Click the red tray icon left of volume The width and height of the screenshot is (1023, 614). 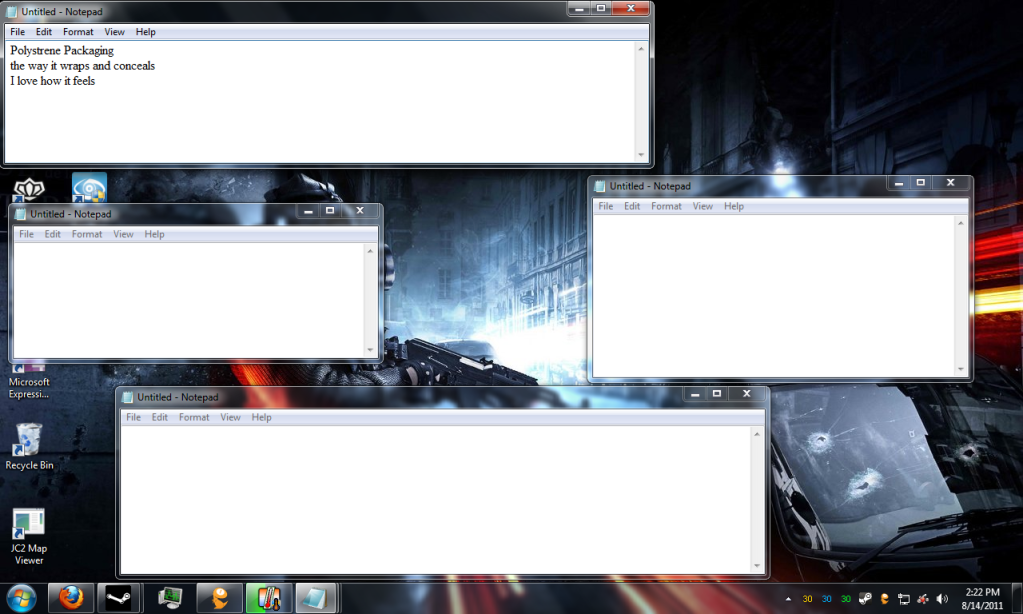pyautogui.click(x=923, y=599)
